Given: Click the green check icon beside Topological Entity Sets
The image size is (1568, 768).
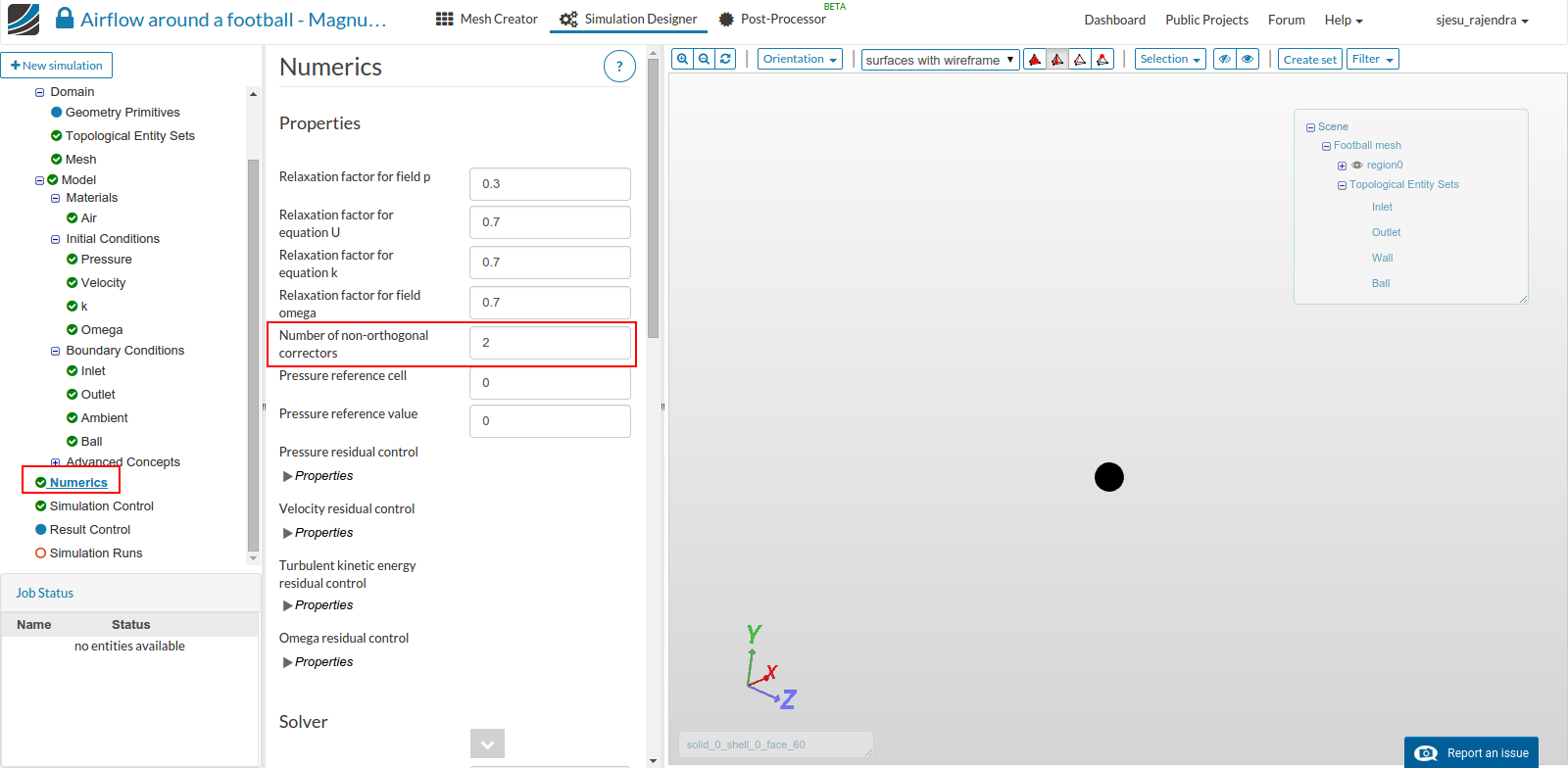Looking at the screenshot, I should point(57,136).
